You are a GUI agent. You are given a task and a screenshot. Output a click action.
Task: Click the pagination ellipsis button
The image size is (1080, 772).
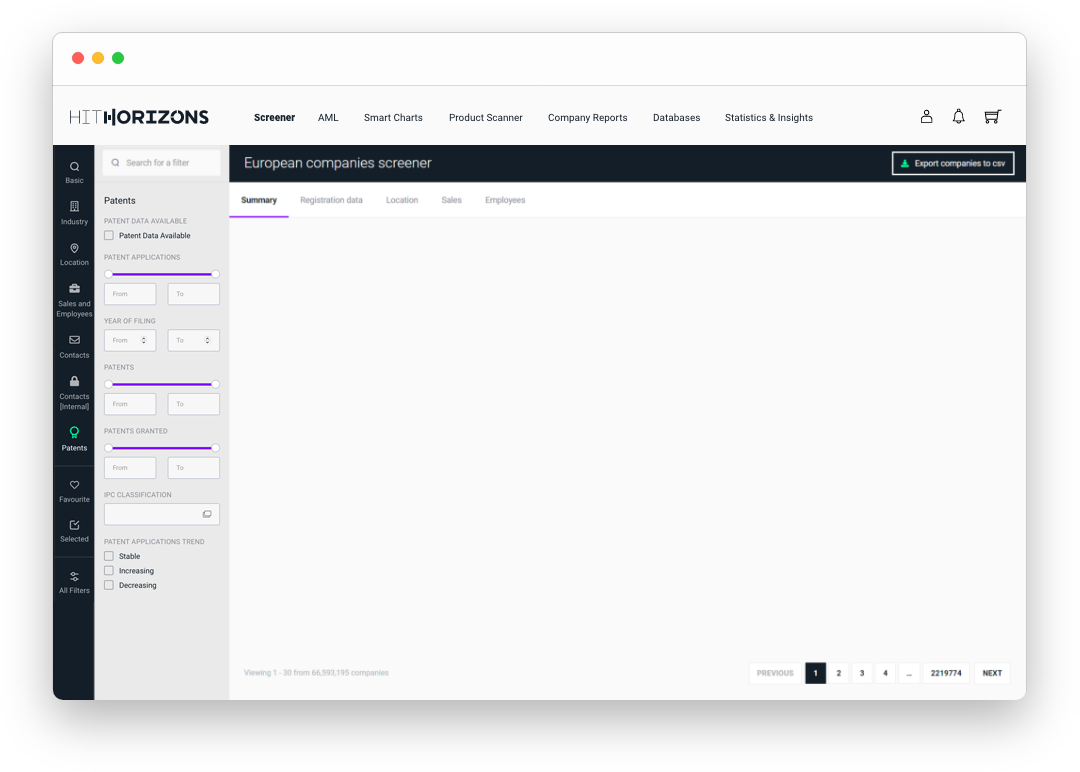click(909, 674)
